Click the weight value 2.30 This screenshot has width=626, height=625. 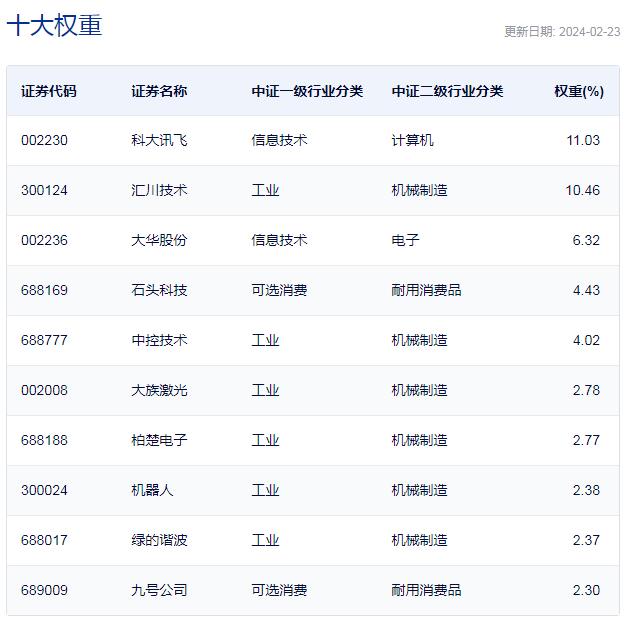click(586, 590)
